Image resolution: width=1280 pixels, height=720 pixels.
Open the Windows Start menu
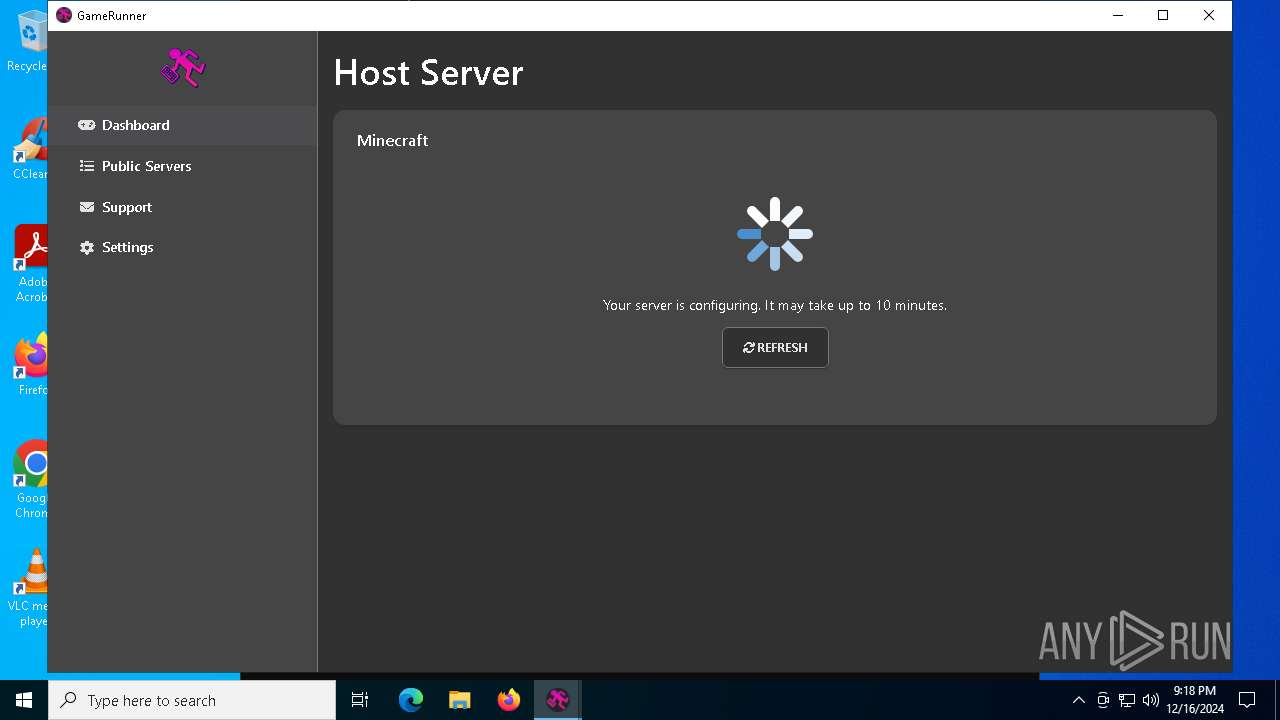[24, 700]
